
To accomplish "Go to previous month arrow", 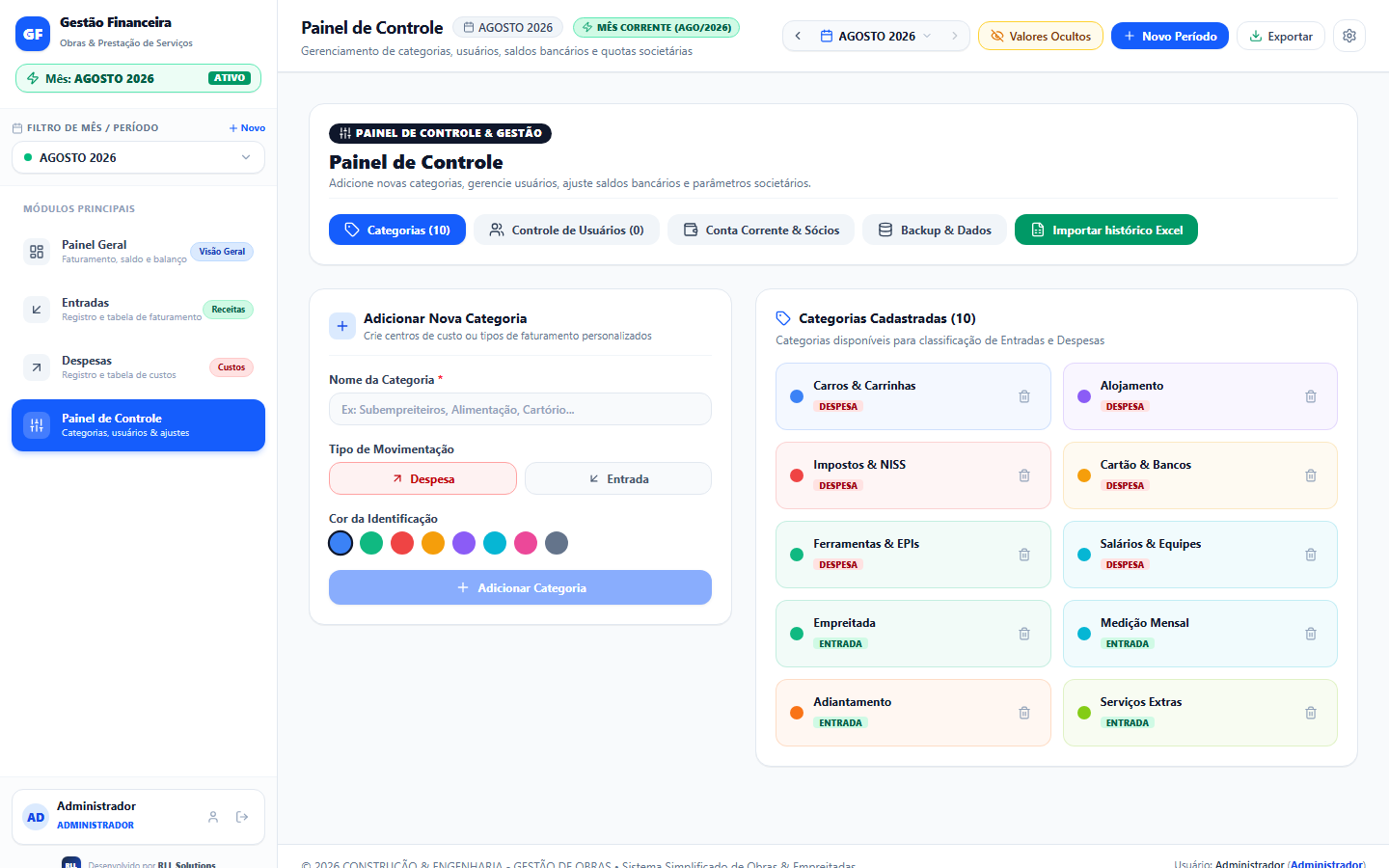I will (x=798, y=36).
